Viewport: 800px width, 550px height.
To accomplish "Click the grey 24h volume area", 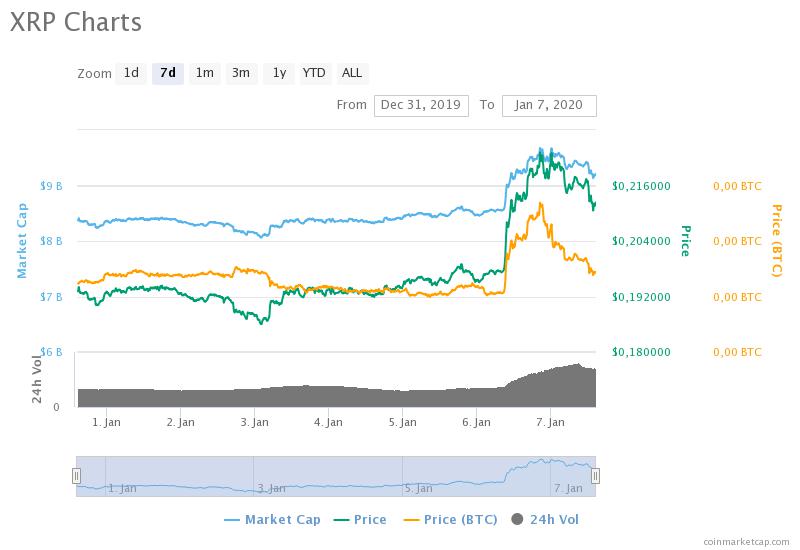I will [x=337, y=397].
